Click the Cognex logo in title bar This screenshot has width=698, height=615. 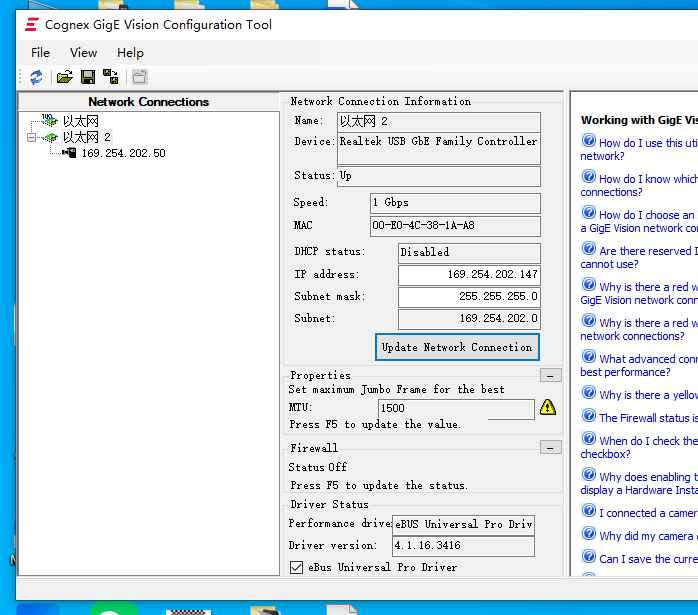[x=32, y=24]
